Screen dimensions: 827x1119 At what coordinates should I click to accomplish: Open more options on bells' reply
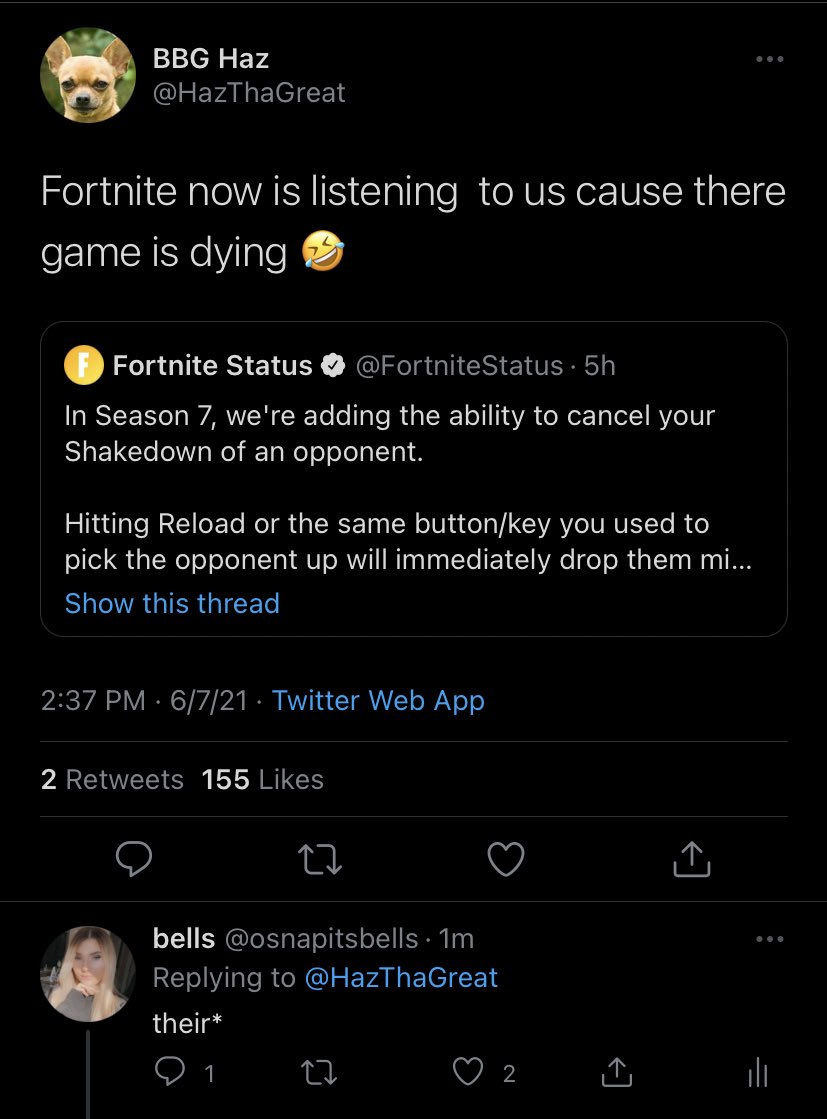[769, 939]
